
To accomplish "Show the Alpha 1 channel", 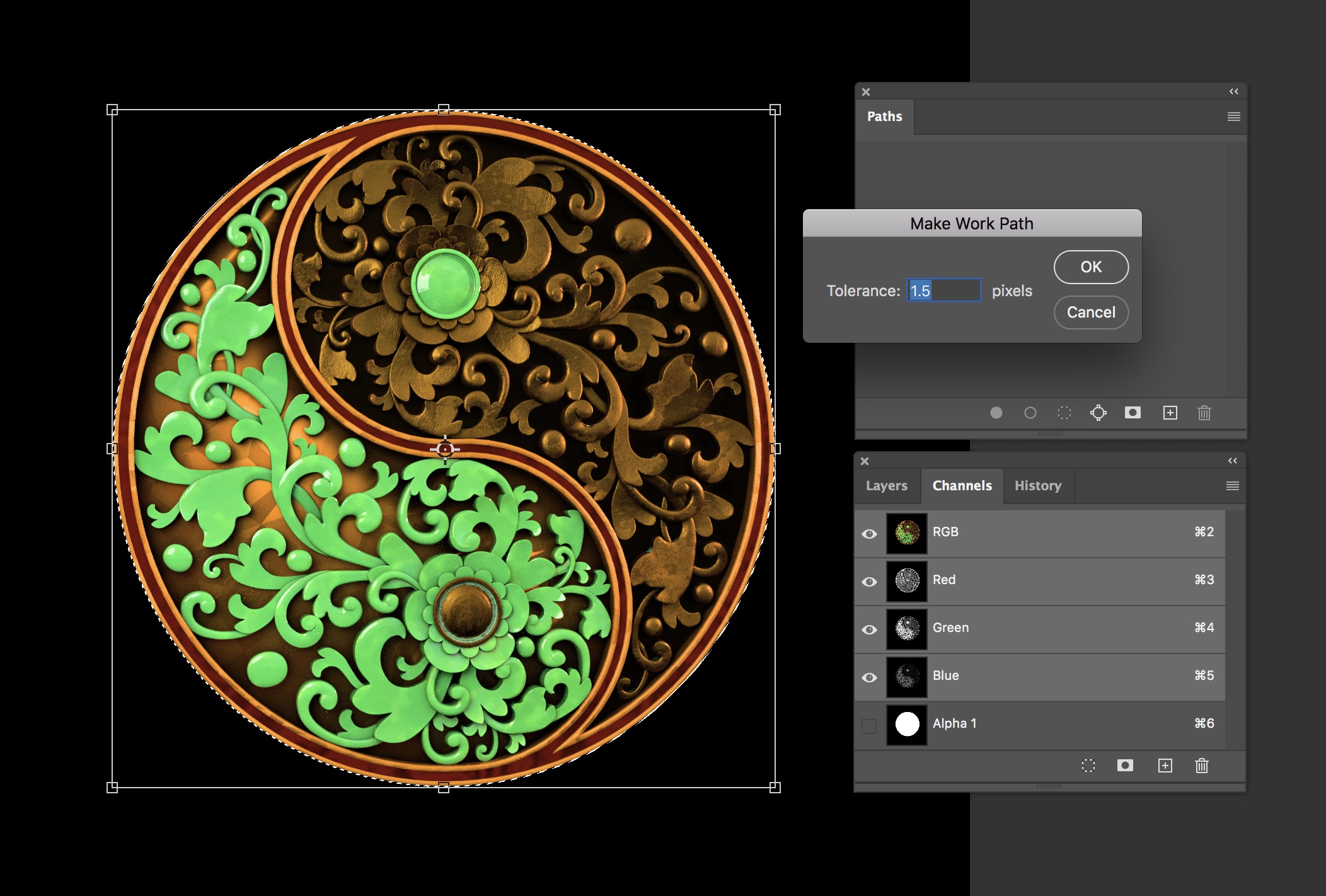I will [x=869, y=726].
